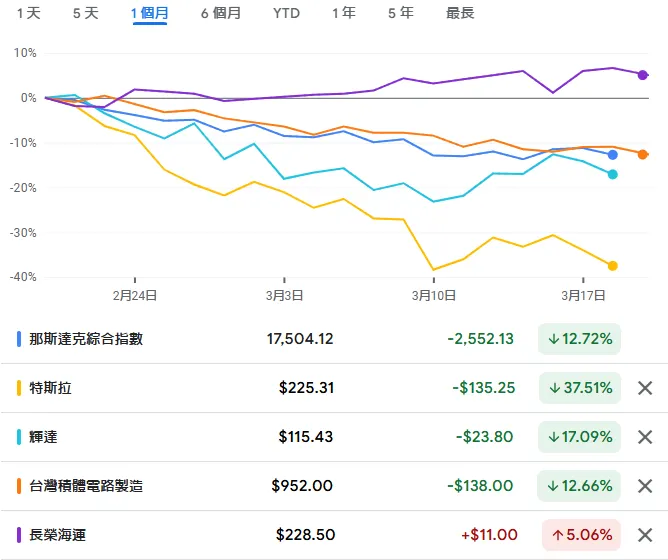Image resolution: width=668 pixels, height=560 pixels.
Task: Switch to the 1 天 range tab
Action: click(x=29, y=13)
